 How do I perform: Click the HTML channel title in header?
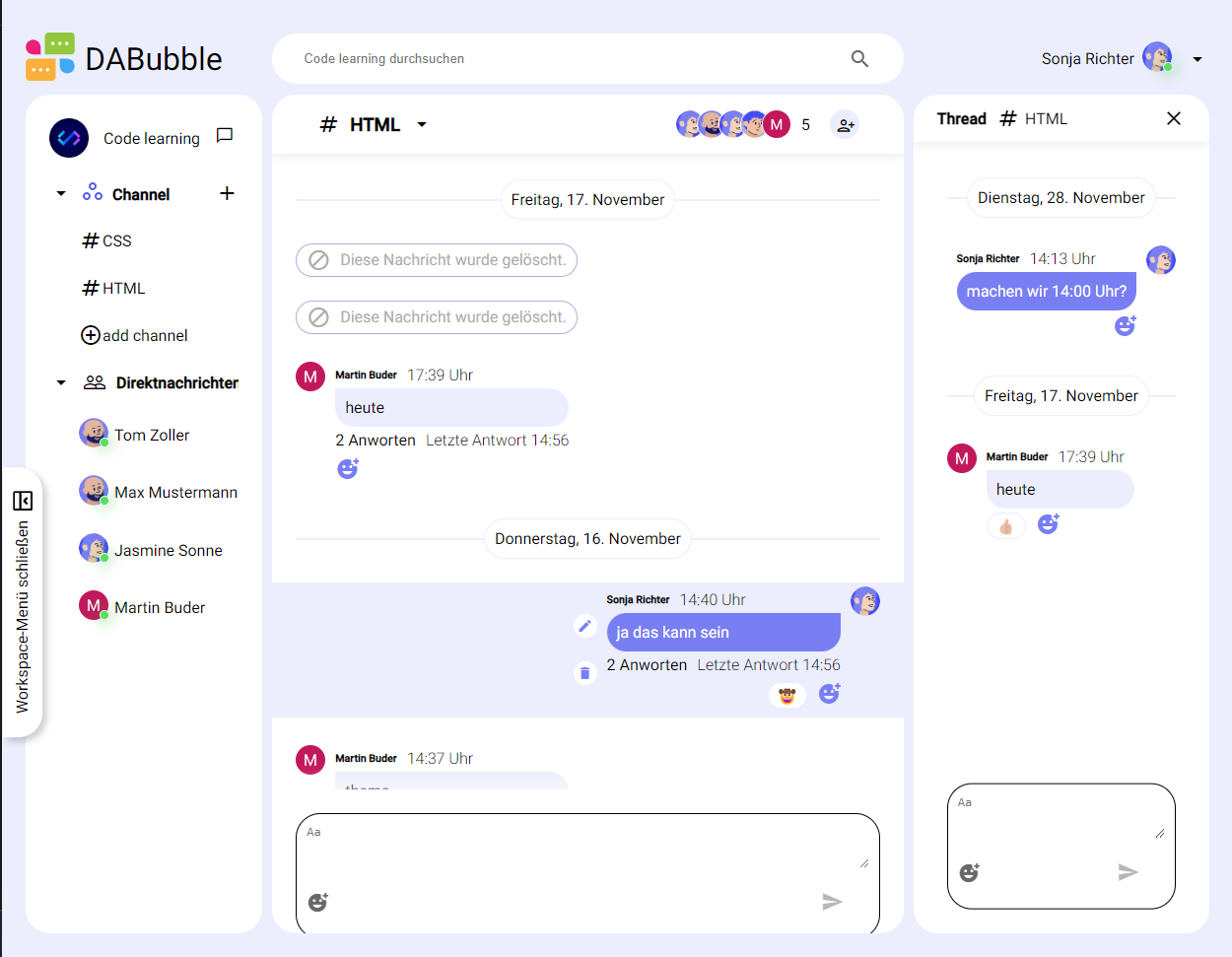[x=375, y=125]
